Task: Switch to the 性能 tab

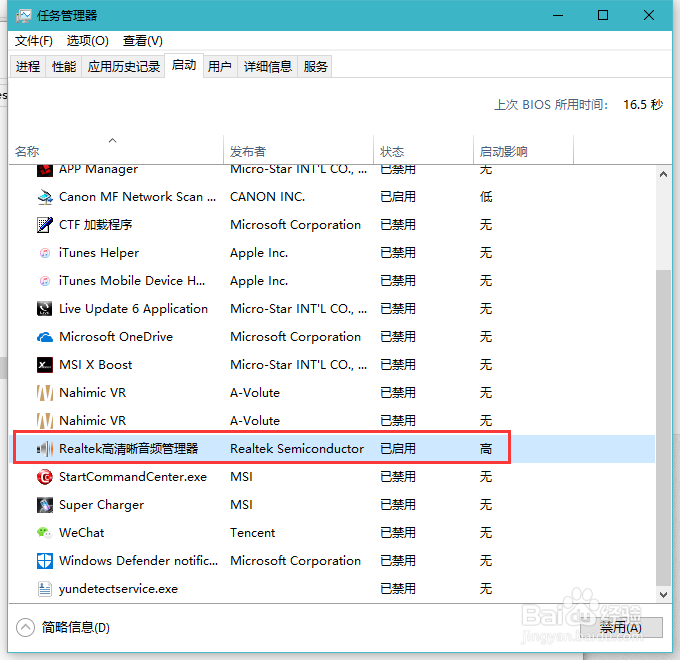Action: pyautogui.click(x=64, y=66)
